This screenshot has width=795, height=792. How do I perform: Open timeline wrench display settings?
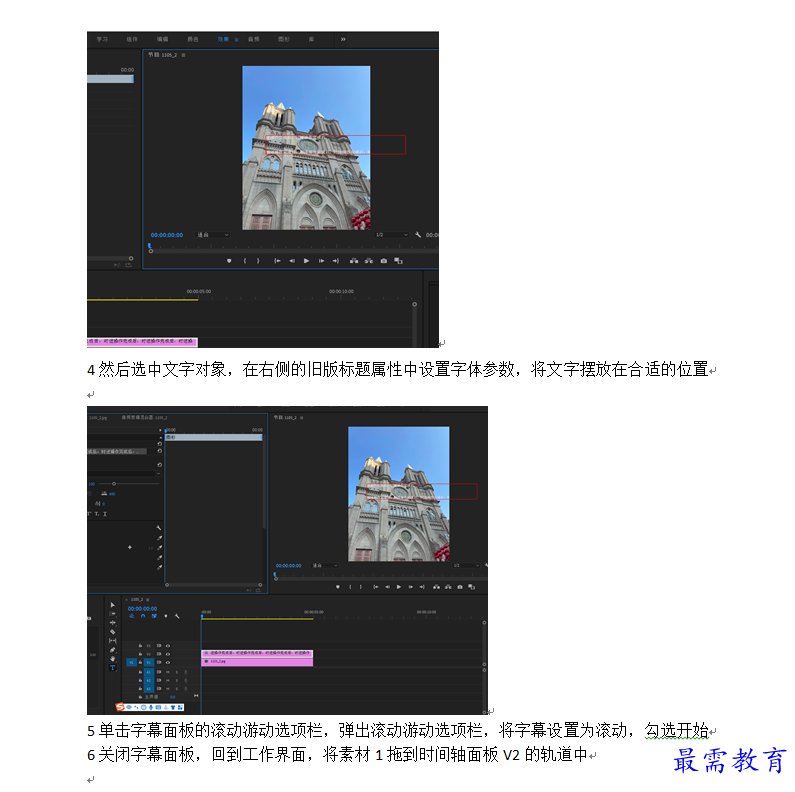pos(177,616)
